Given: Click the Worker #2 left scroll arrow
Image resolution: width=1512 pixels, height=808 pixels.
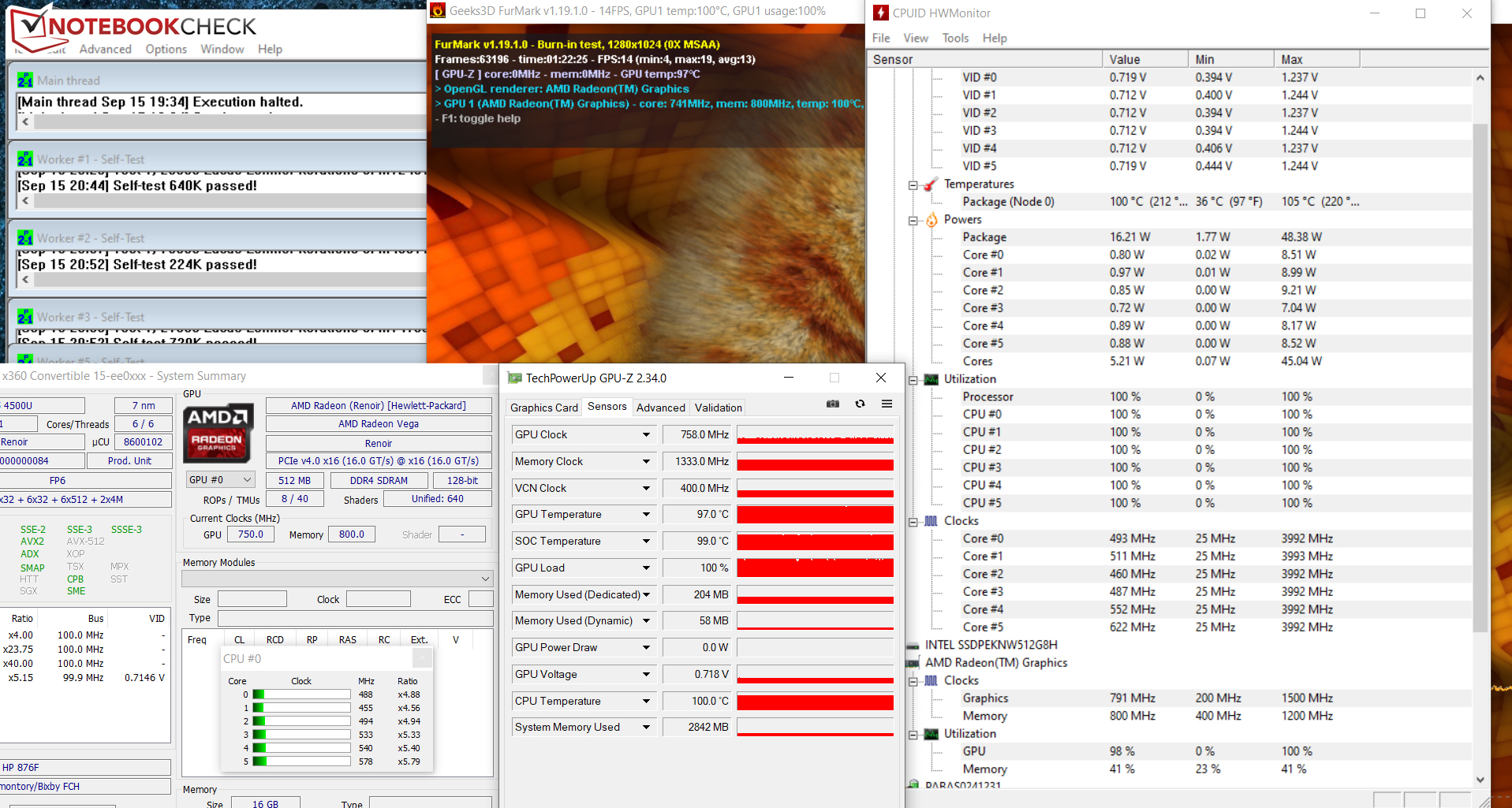Looking at the screenshot, I should click(26, 280).
